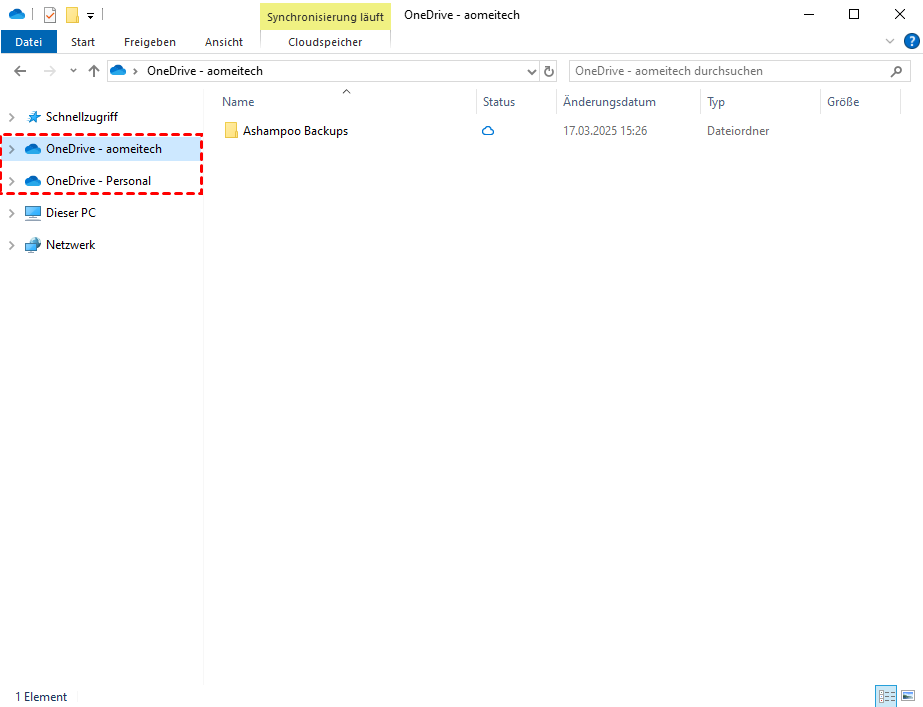Open the address bar history dropdown

(x=532, y=71)
